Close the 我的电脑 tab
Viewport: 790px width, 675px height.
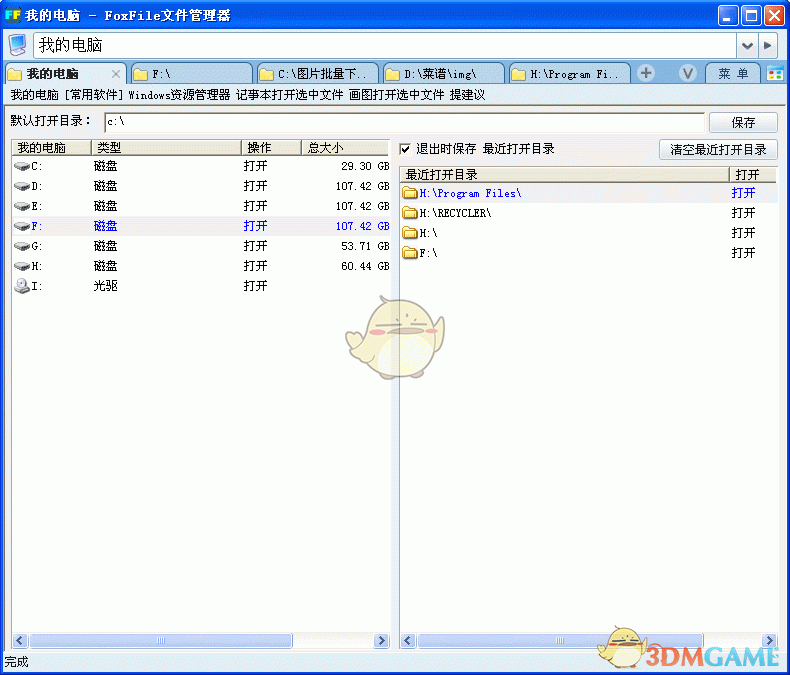[115, 74]
